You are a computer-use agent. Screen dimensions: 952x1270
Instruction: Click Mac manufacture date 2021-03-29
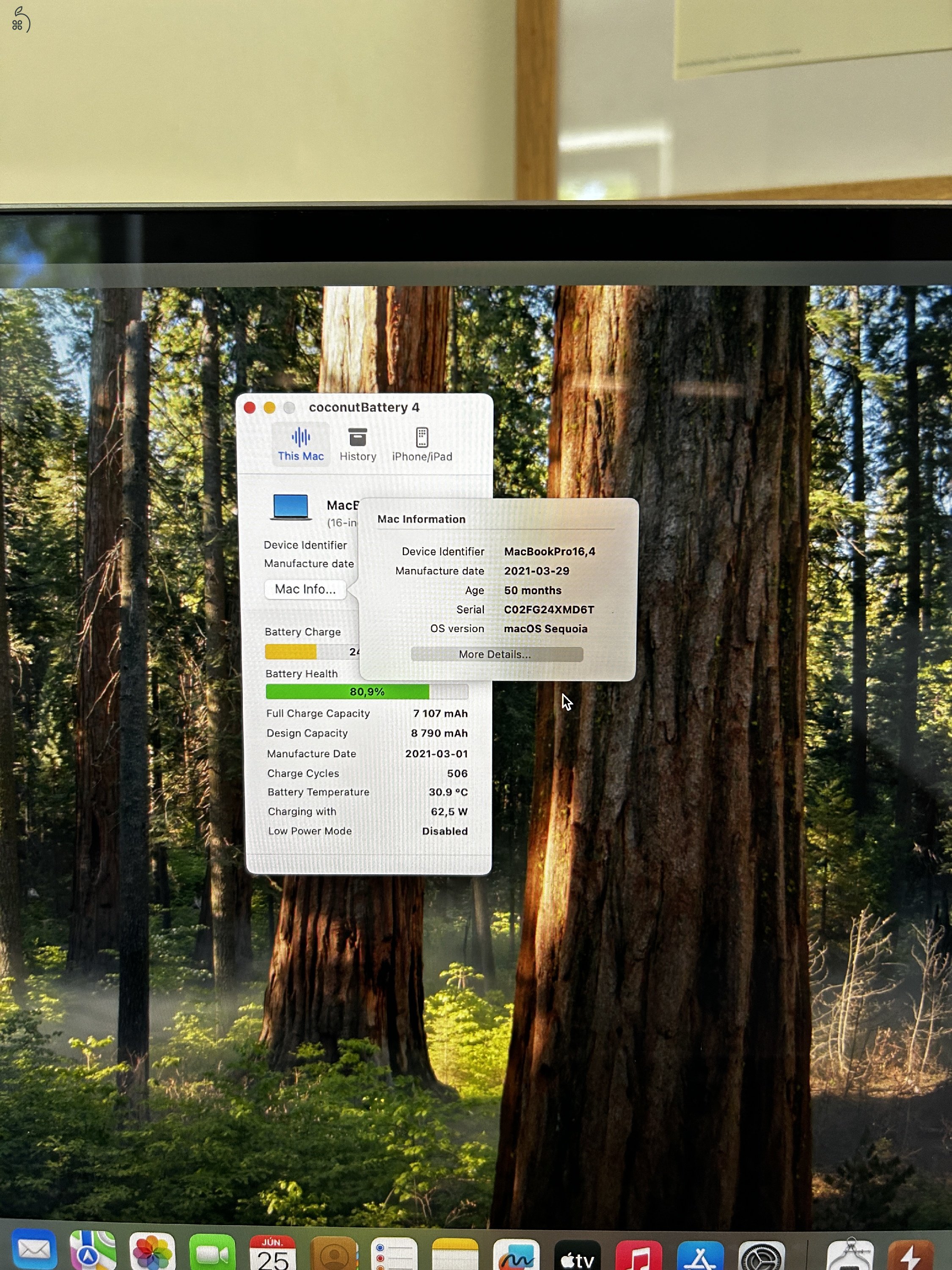[x=537, y=571]
